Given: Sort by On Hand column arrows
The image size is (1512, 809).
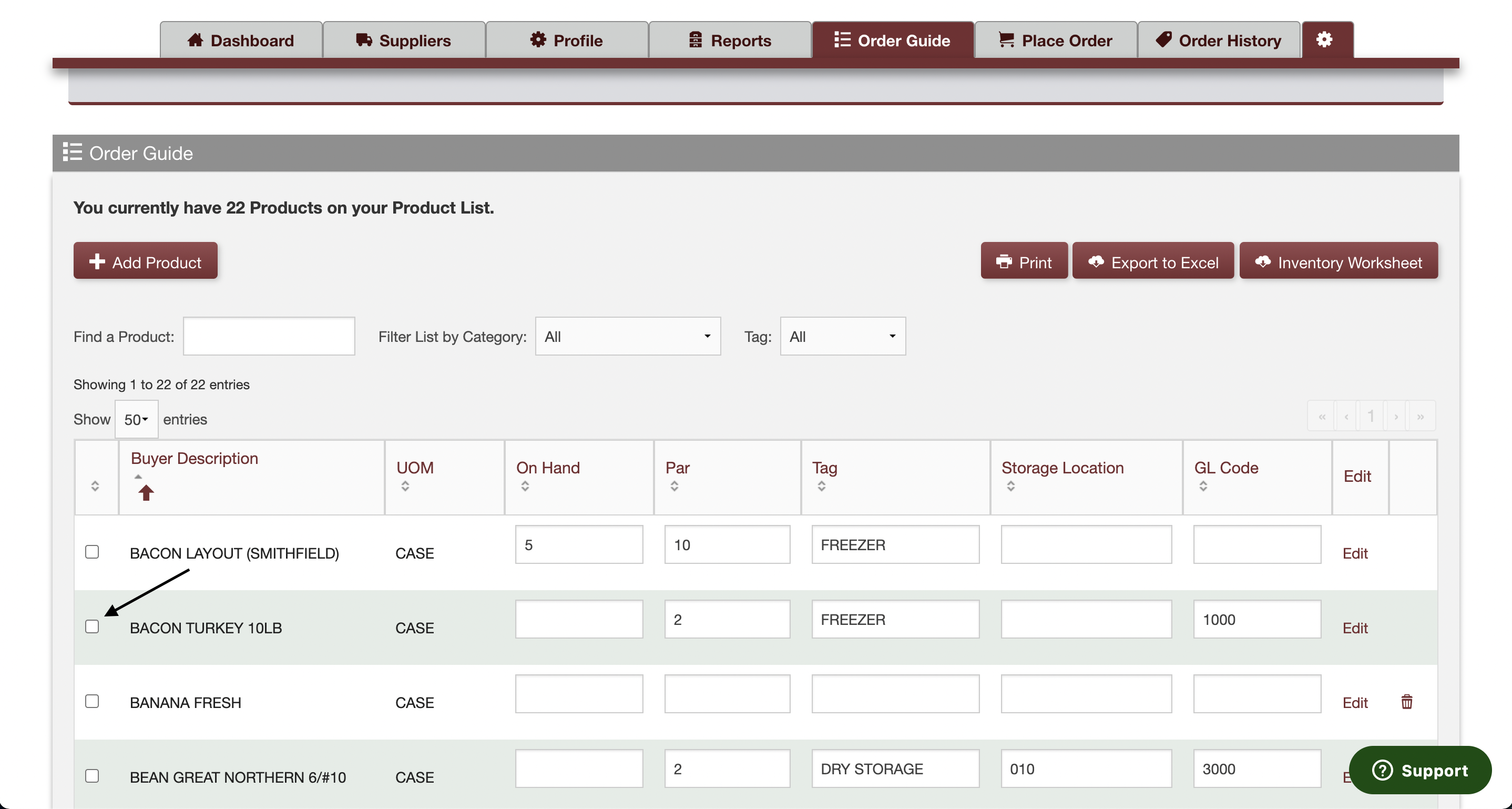Looking at the screenshot, I should tap(525, 486).
